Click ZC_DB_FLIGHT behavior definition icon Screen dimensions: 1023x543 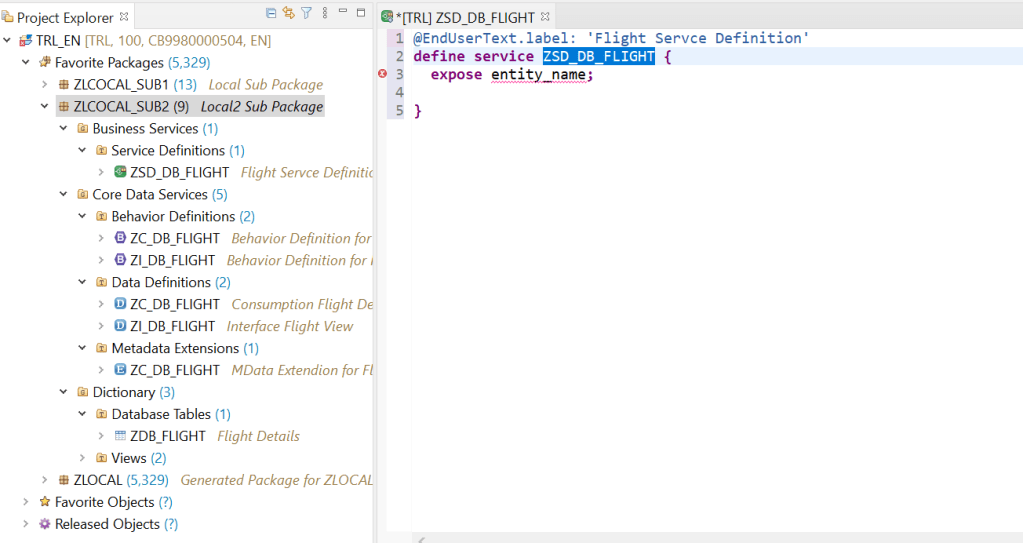[120, 238]
